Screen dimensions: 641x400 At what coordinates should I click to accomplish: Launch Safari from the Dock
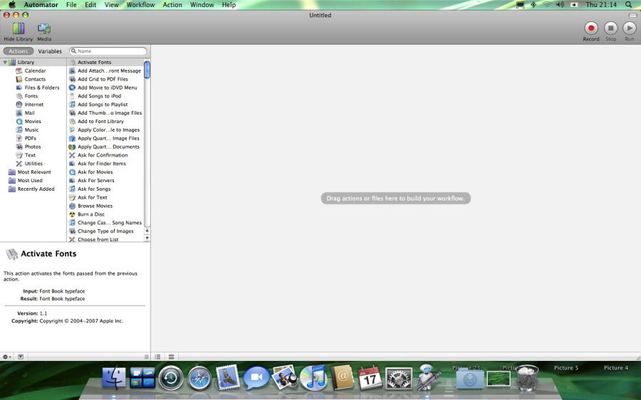(x=199, y=378)
